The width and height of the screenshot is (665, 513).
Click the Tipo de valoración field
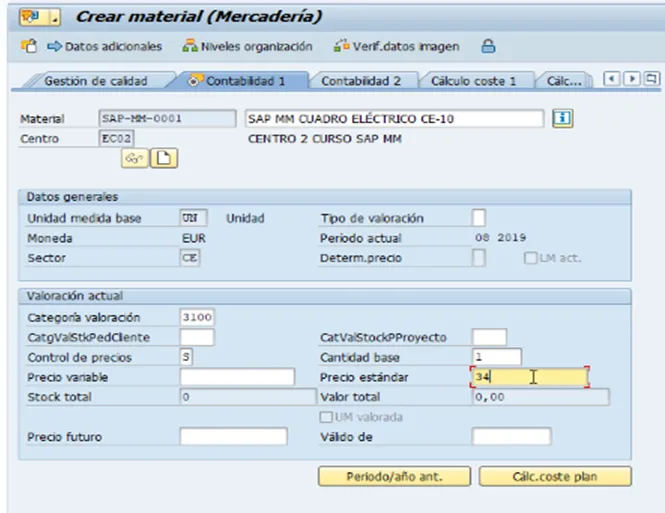pos(479,218)
